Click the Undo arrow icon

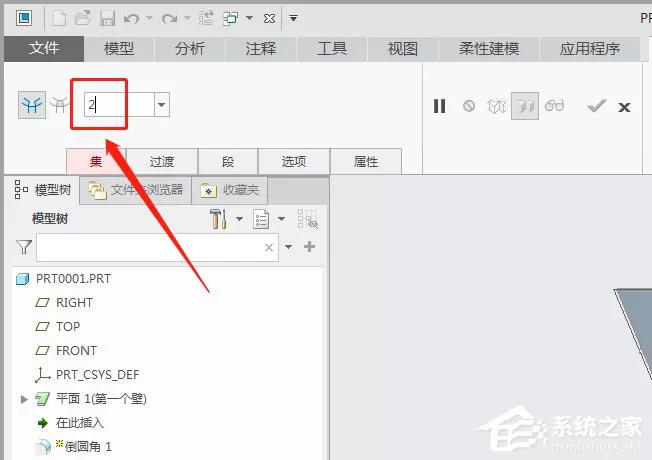131,19
